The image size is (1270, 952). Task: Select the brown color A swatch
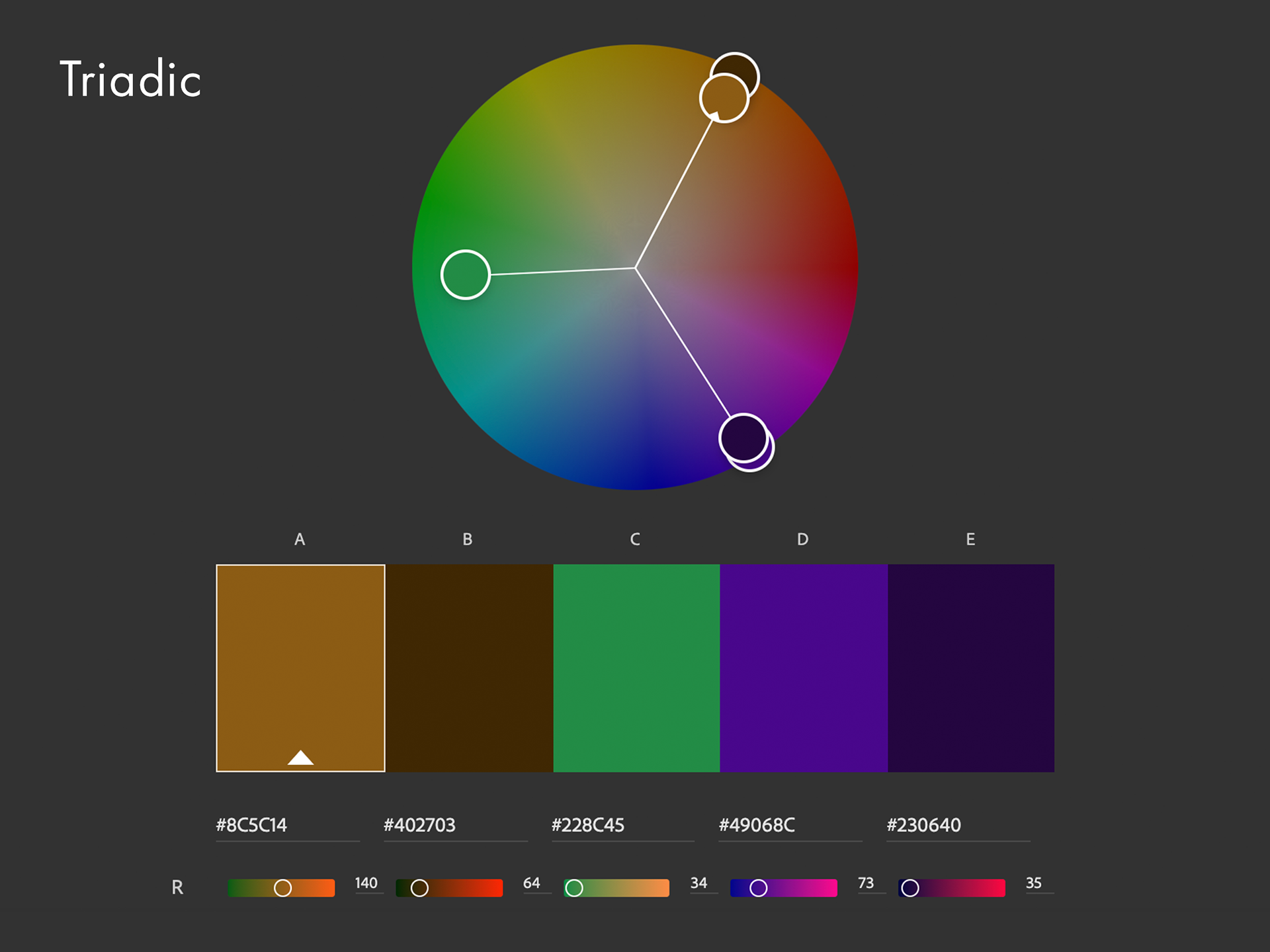click(x=300, y=668)
